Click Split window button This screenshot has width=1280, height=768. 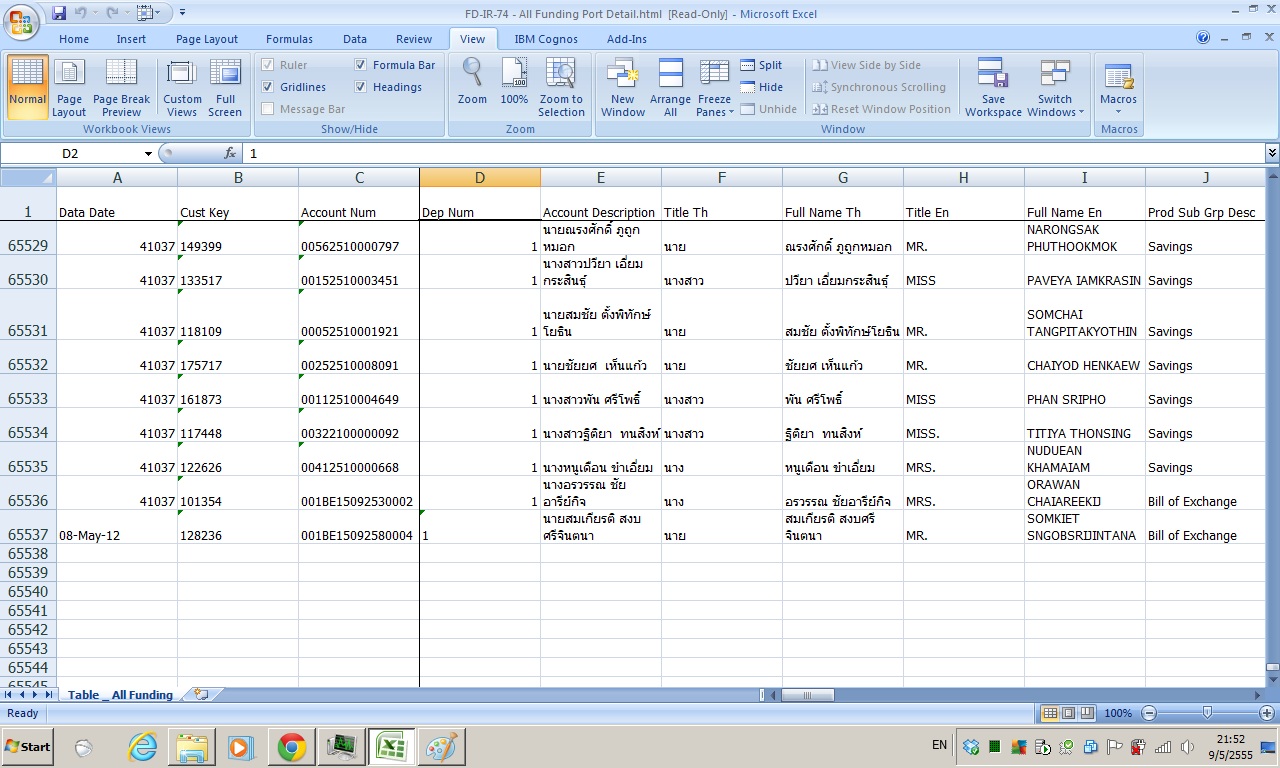pyautogui.click(x=761, y=65)
